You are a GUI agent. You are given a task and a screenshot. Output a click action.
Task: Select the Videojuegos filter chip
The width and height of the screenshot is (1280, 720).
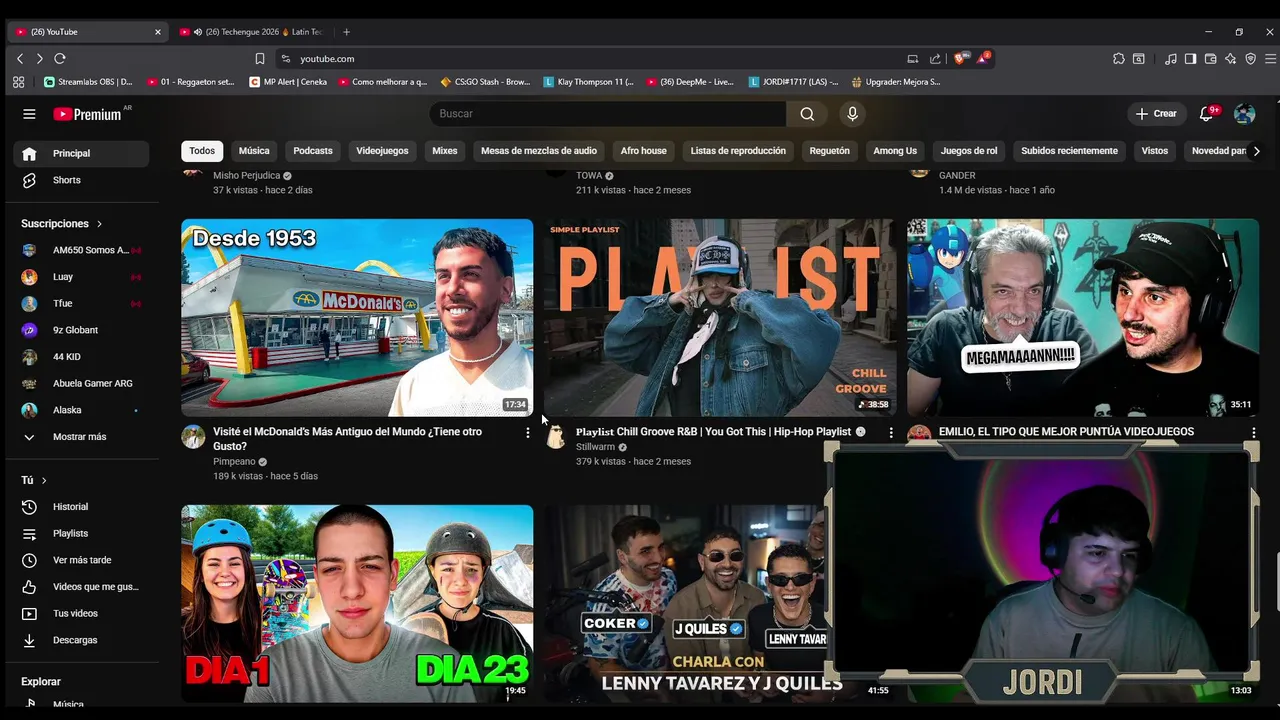(x=382, y=151)
